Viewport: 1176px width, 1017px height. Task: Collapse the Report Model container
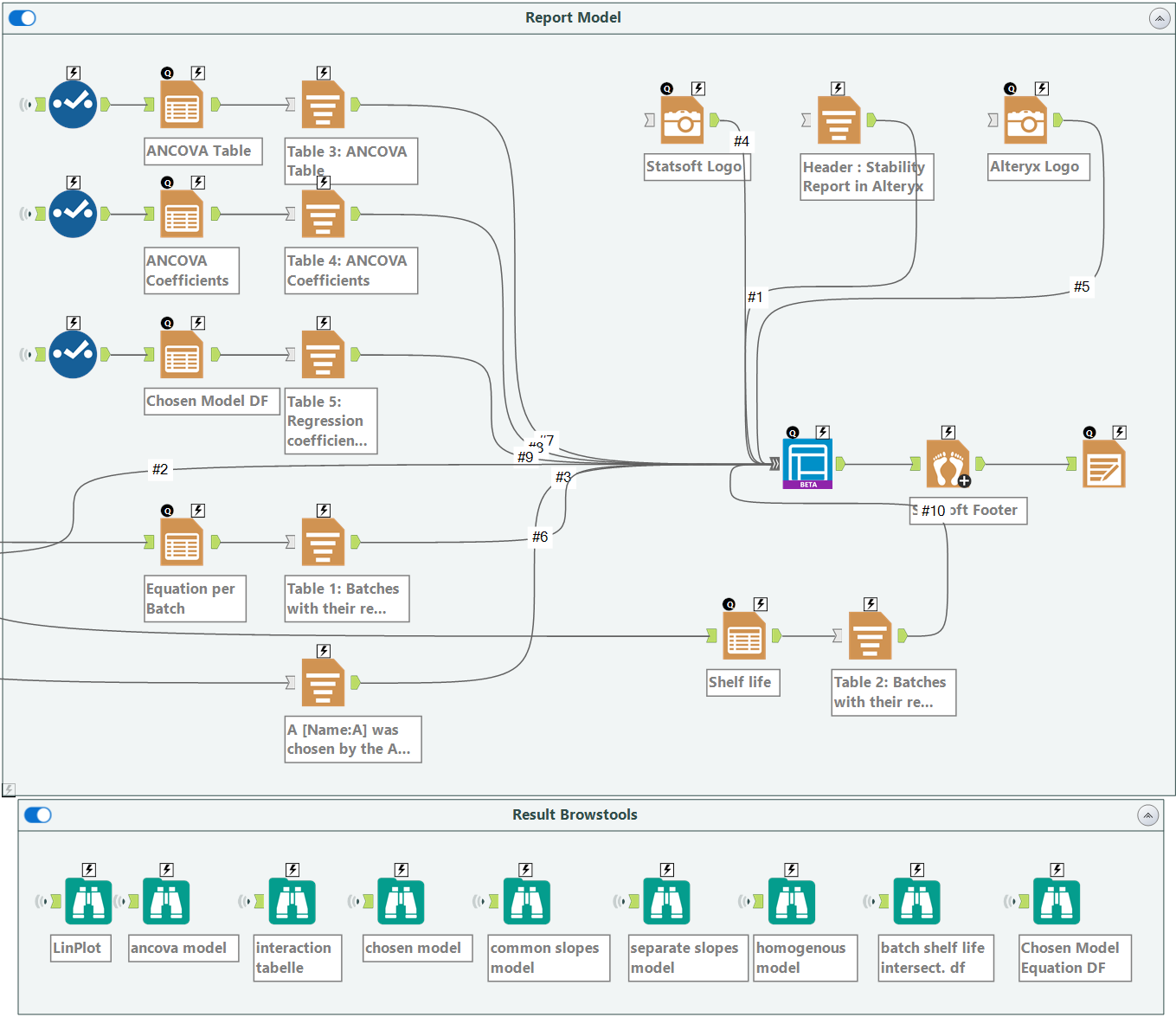tap(1160, 18)
